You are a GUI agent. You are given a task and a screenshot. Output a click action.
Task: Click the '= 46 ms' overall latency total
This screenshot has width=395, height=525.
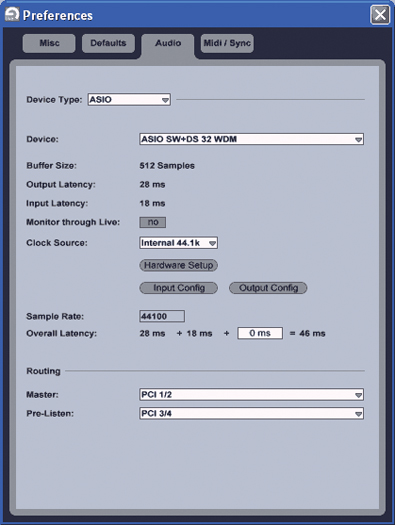click(307, 333)
